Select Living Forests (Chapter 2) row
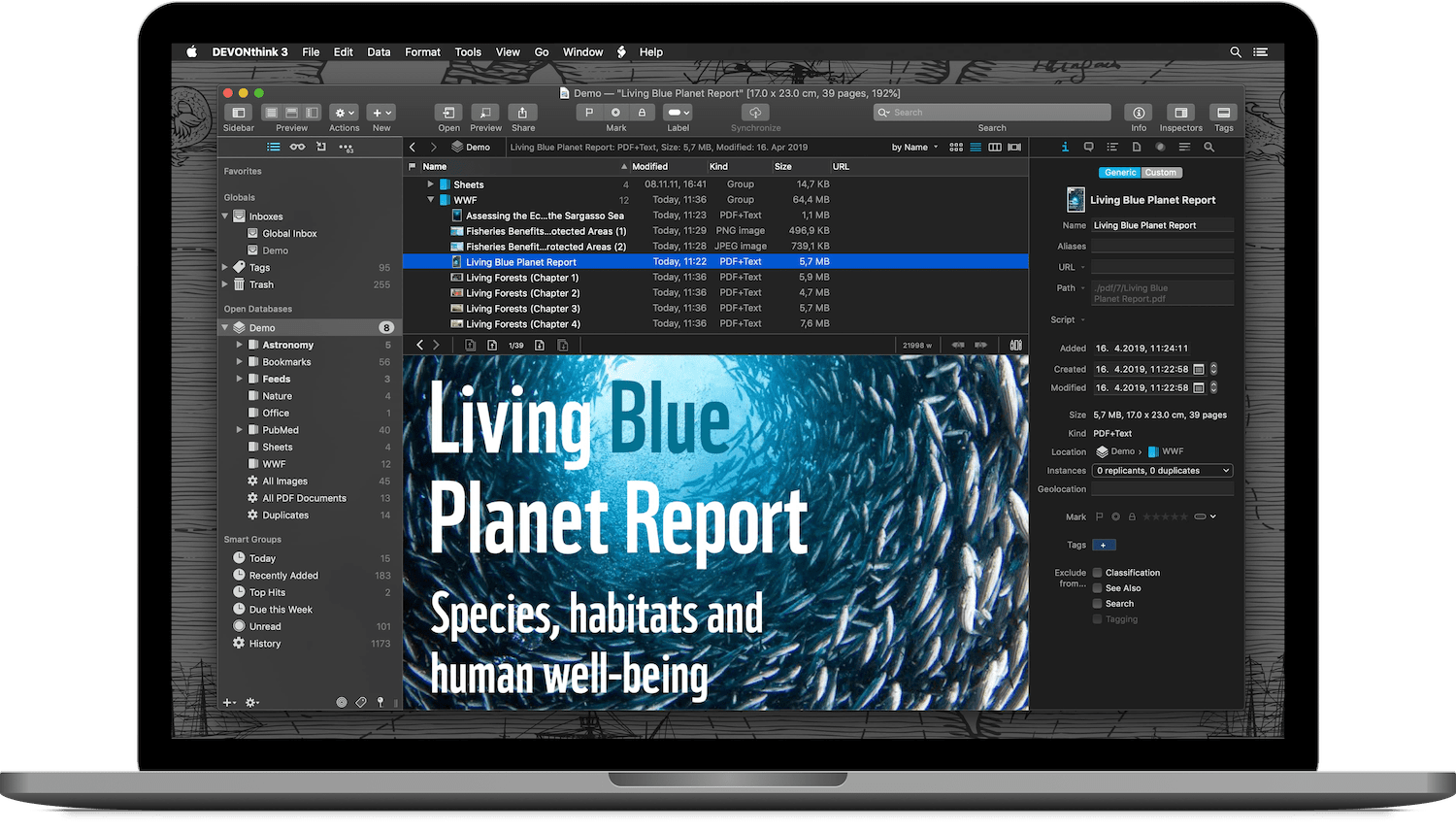Image resolution: width=1456 pixels, height=832 pixels. [x=715, y=293]
